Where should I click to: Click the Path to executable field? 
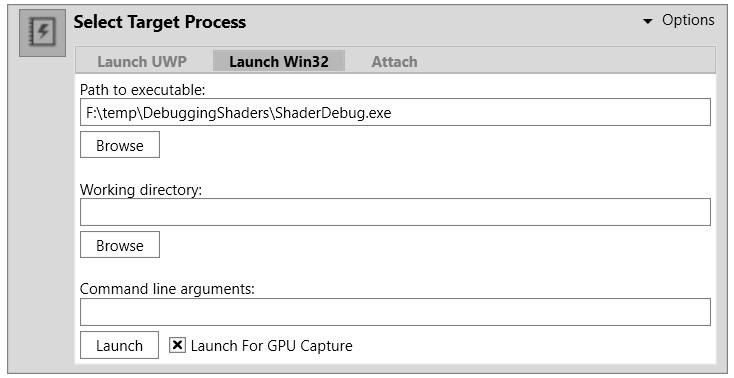pos(395,112)
